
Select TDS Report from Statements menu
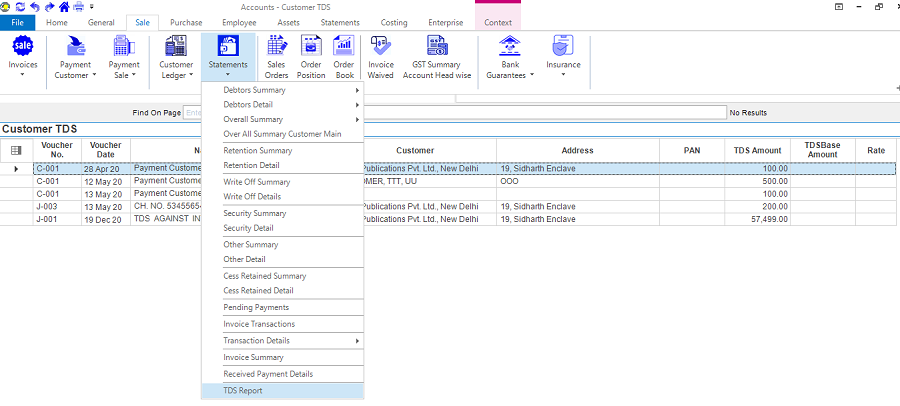(243, 390)
